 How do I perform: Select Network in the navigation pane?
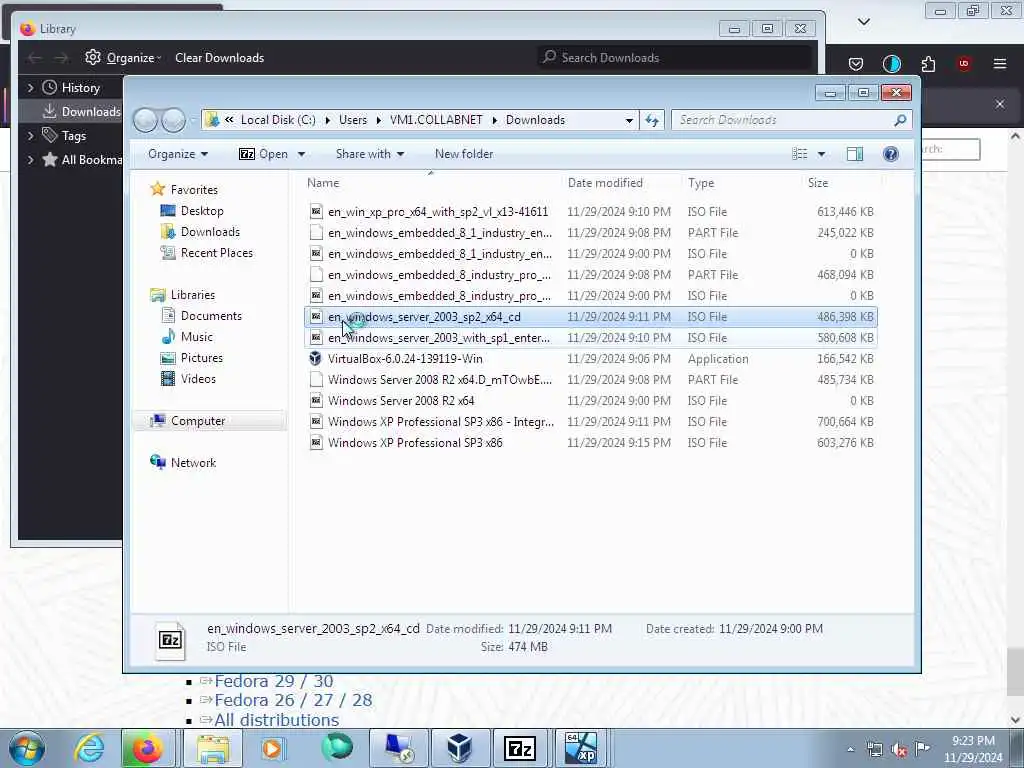pos(193,462)
